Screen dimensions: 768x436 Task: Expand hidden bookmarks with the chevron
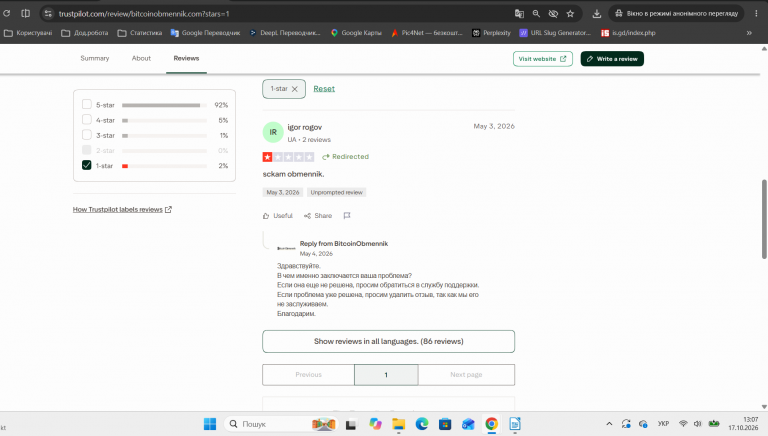(749, 33)
